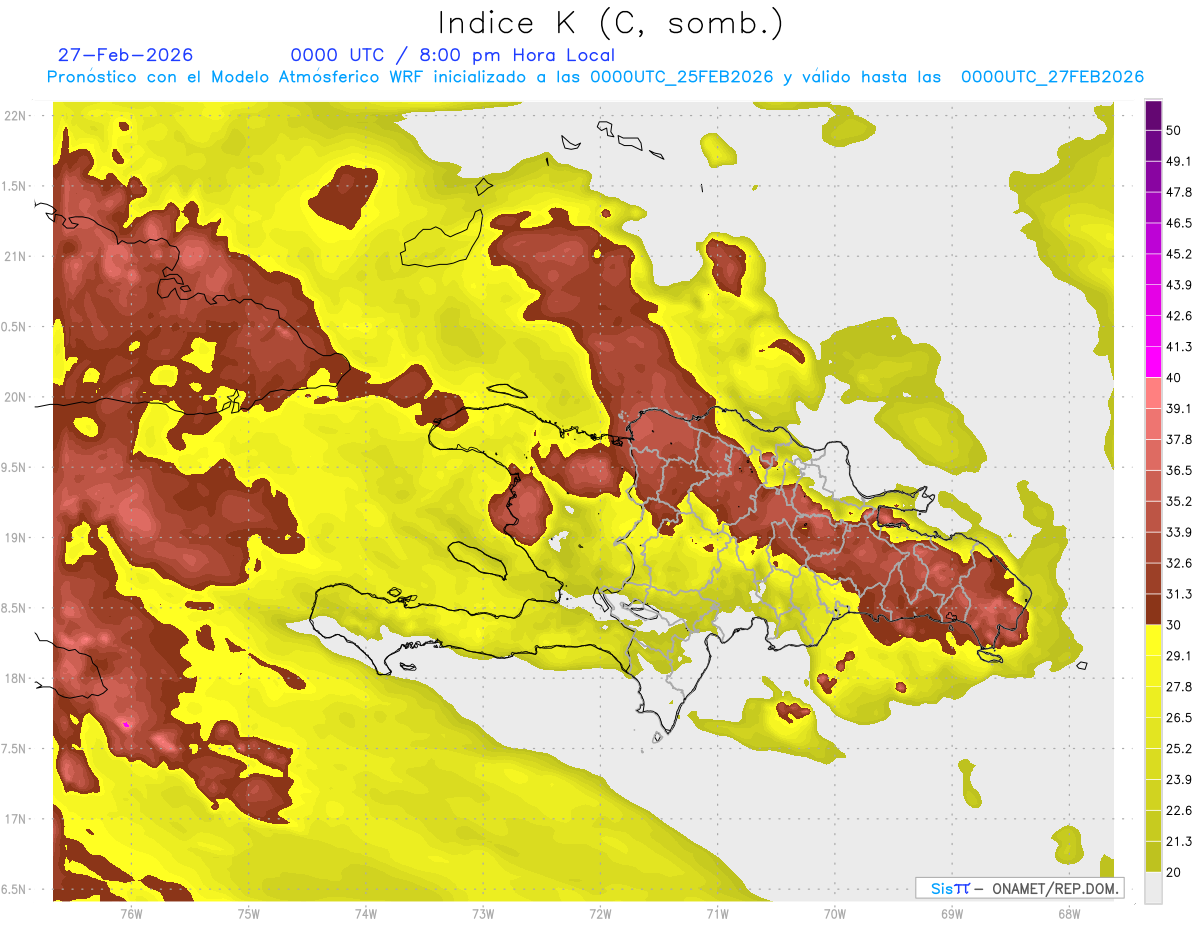Click the '0000 UTC / 8:00 pm Hora Local' text
This screenshot has width=1200, height=927.
[453, 55]
